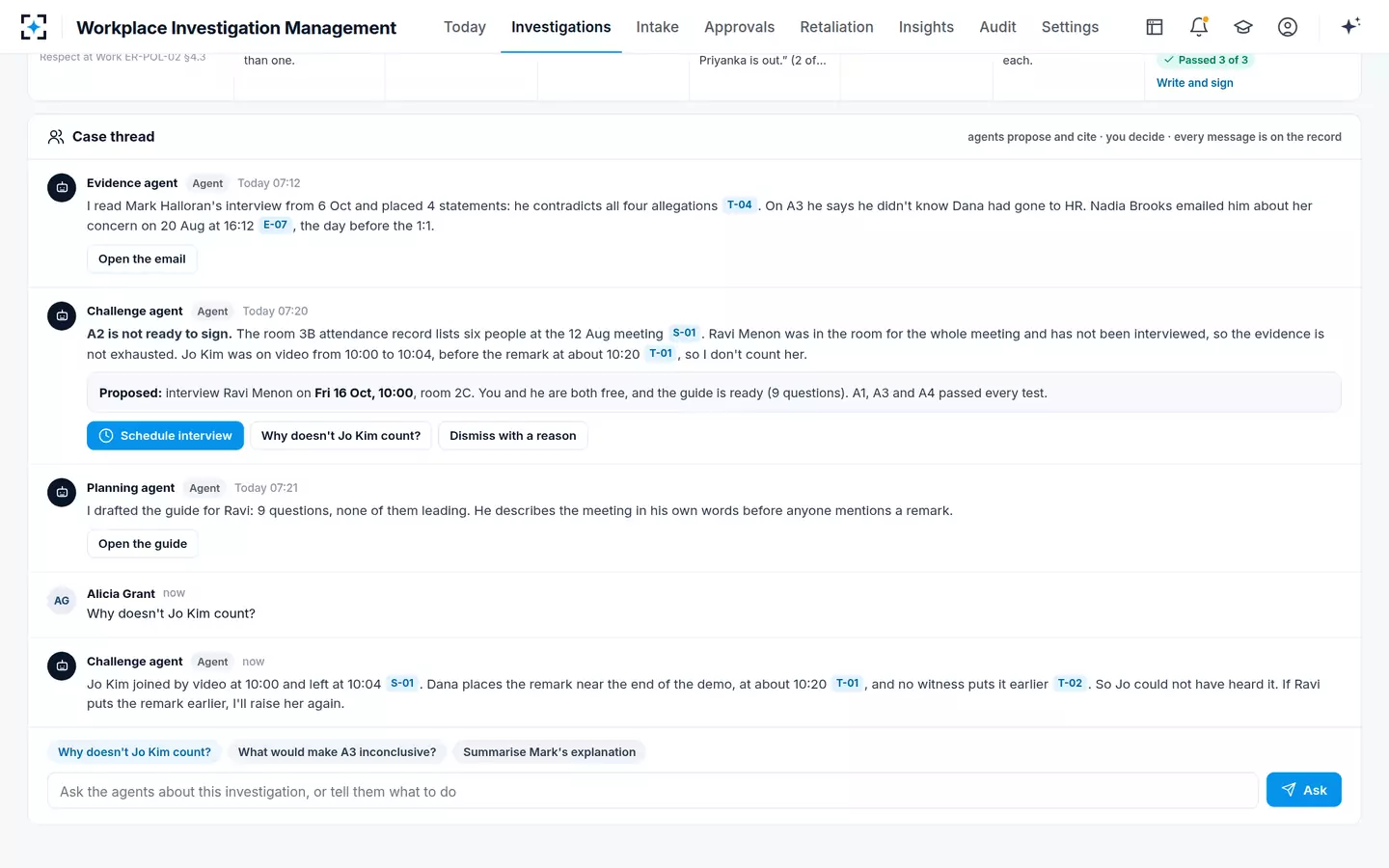The width and height of the screenshot is (1389, 868).
Task: Open the user profile icon
Action: (x=1288, y=27)
